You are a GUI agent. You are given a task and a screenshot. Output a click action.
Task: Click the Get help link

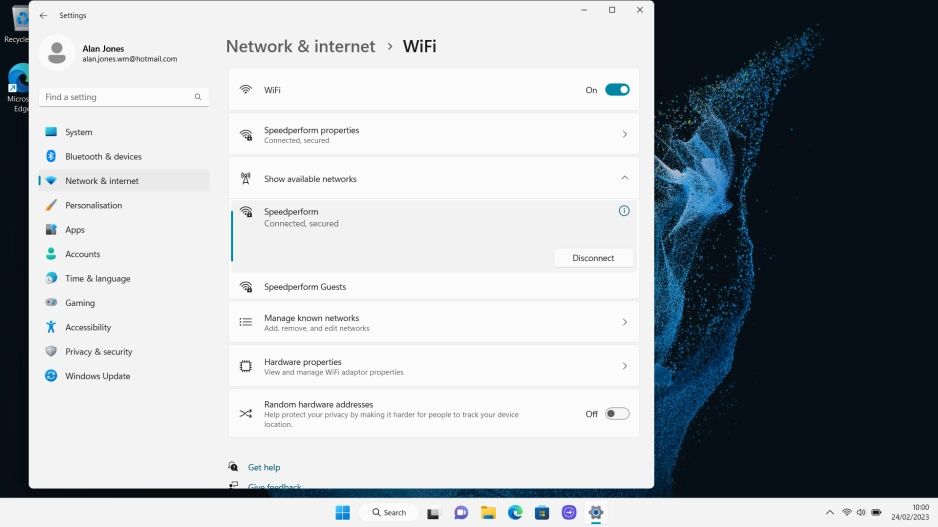264,467
